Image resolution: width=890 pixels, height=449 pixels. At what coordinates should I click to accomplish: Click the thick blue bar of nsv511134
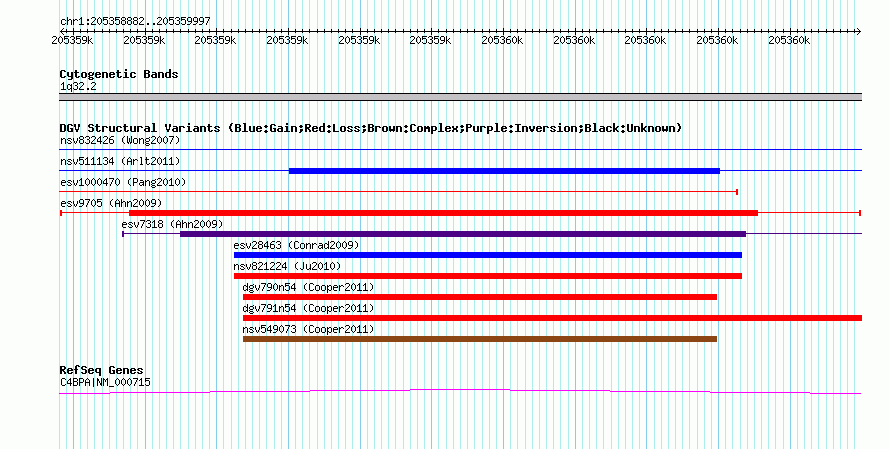tap(504, 171)
